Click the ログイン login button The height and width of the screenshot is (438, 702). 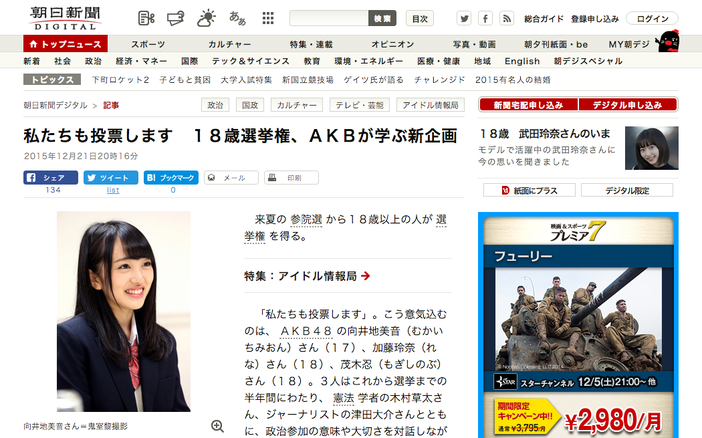tap(652, 18)
